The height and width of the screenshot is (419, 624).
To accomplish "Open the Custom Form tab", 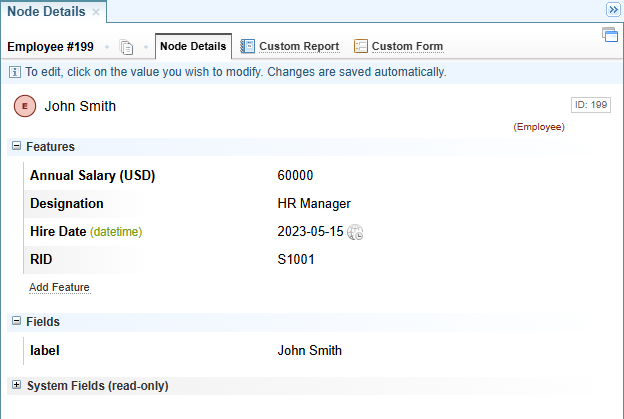I will [x=407, y=46].
